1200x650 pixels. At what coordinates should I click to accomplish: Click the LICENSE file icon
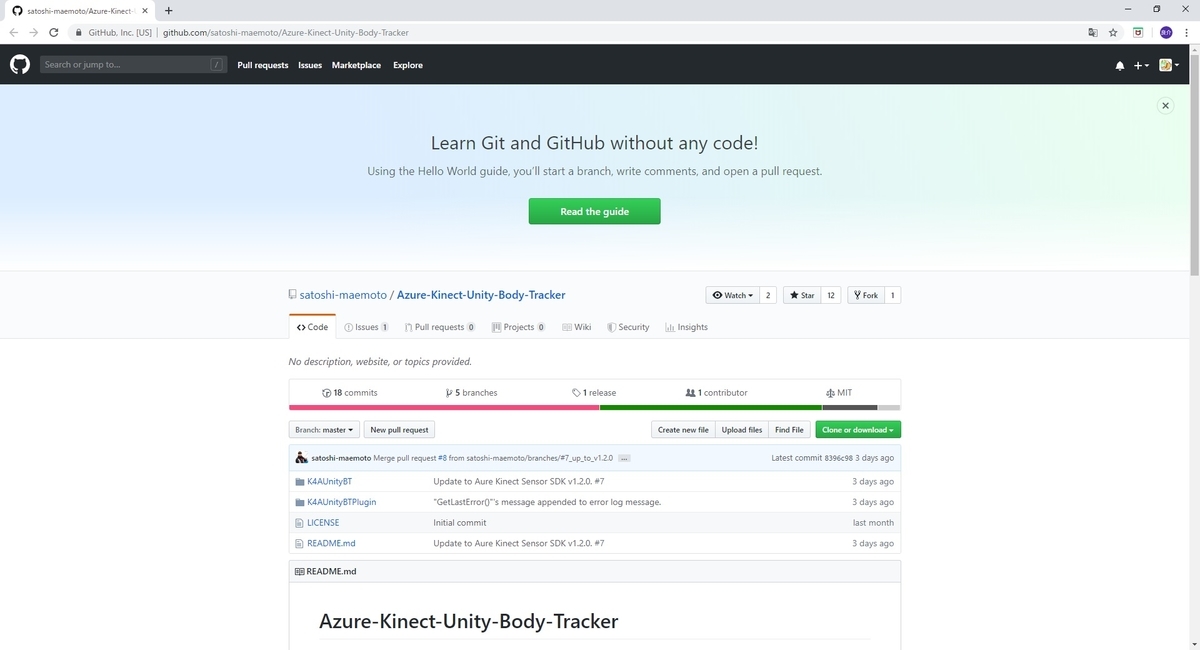click(299, 523)
